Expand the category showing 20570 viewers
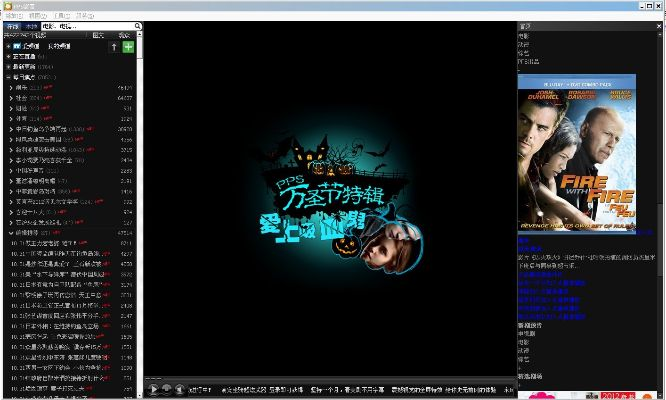Image resolution: width=666 pixels, height=400 pixels. coord(11,129)
